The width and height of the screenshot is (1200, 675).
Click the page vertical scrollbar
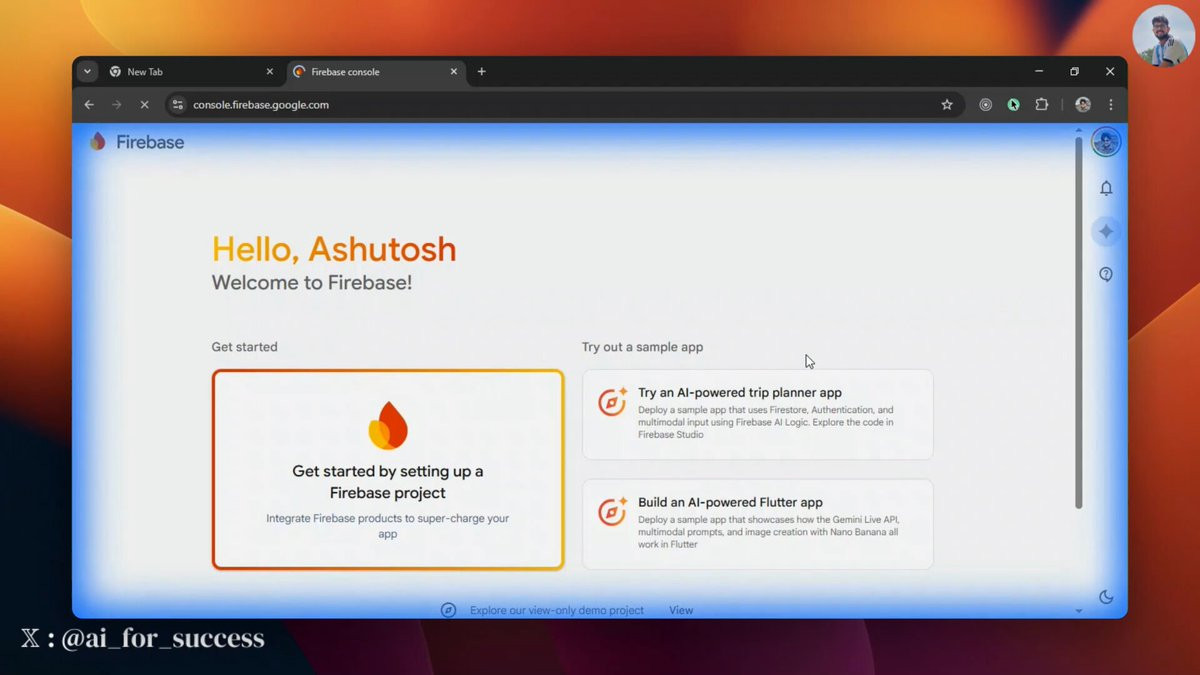[x=1078, y=322]
